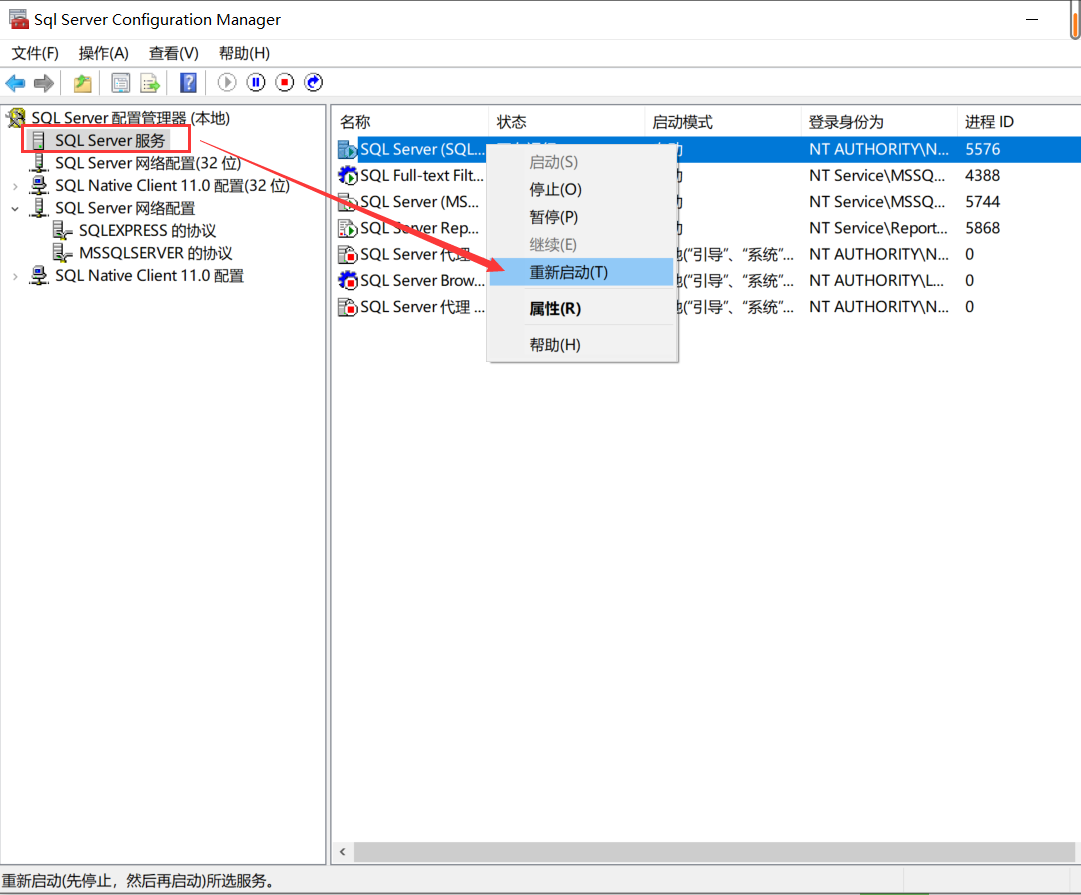
Task: Click the SQL Server (MS... service icon
Action: pos(347,201)
